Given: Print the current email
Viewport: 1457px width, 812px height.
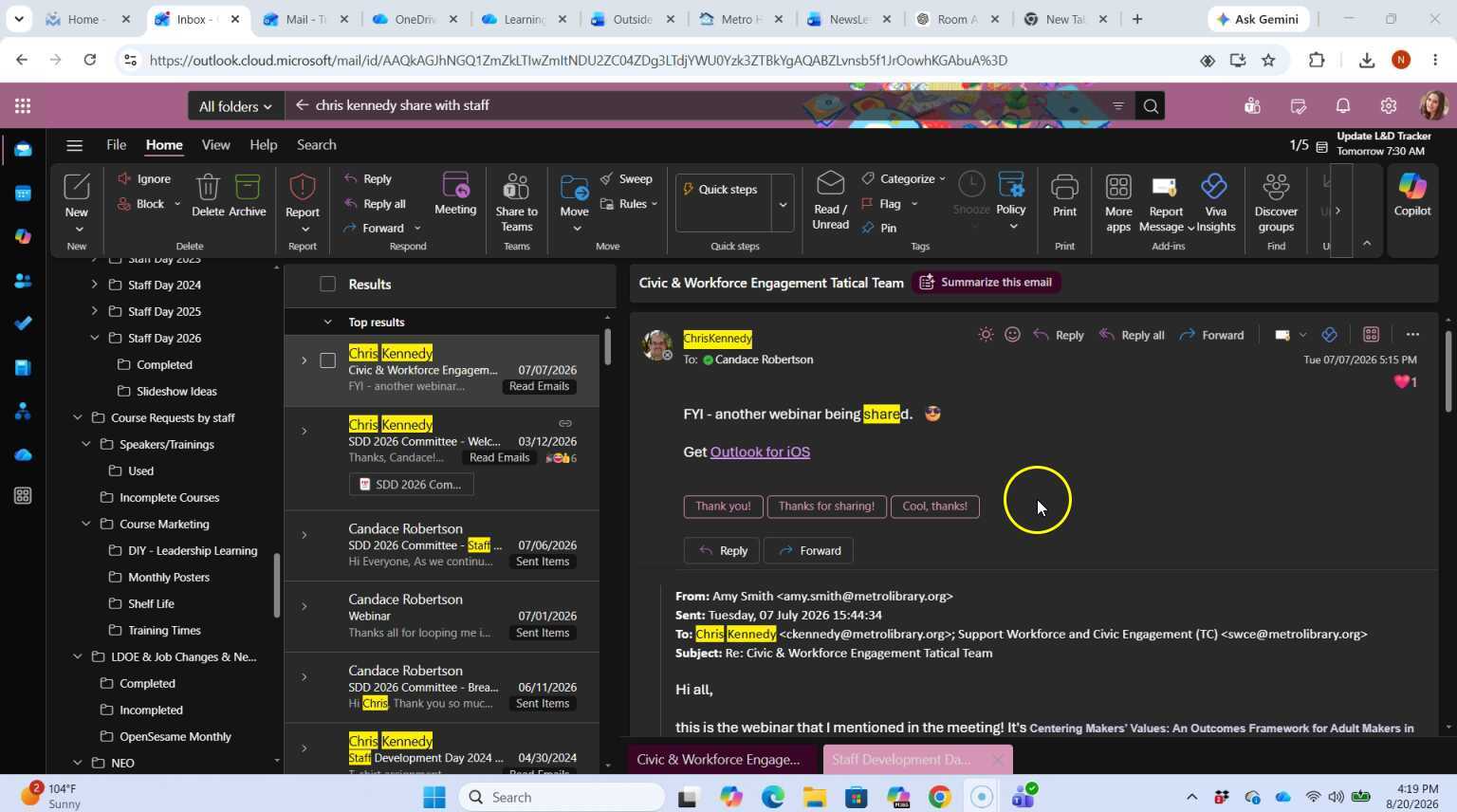Looking at the screenshot, I should [x=1064, y=194].
